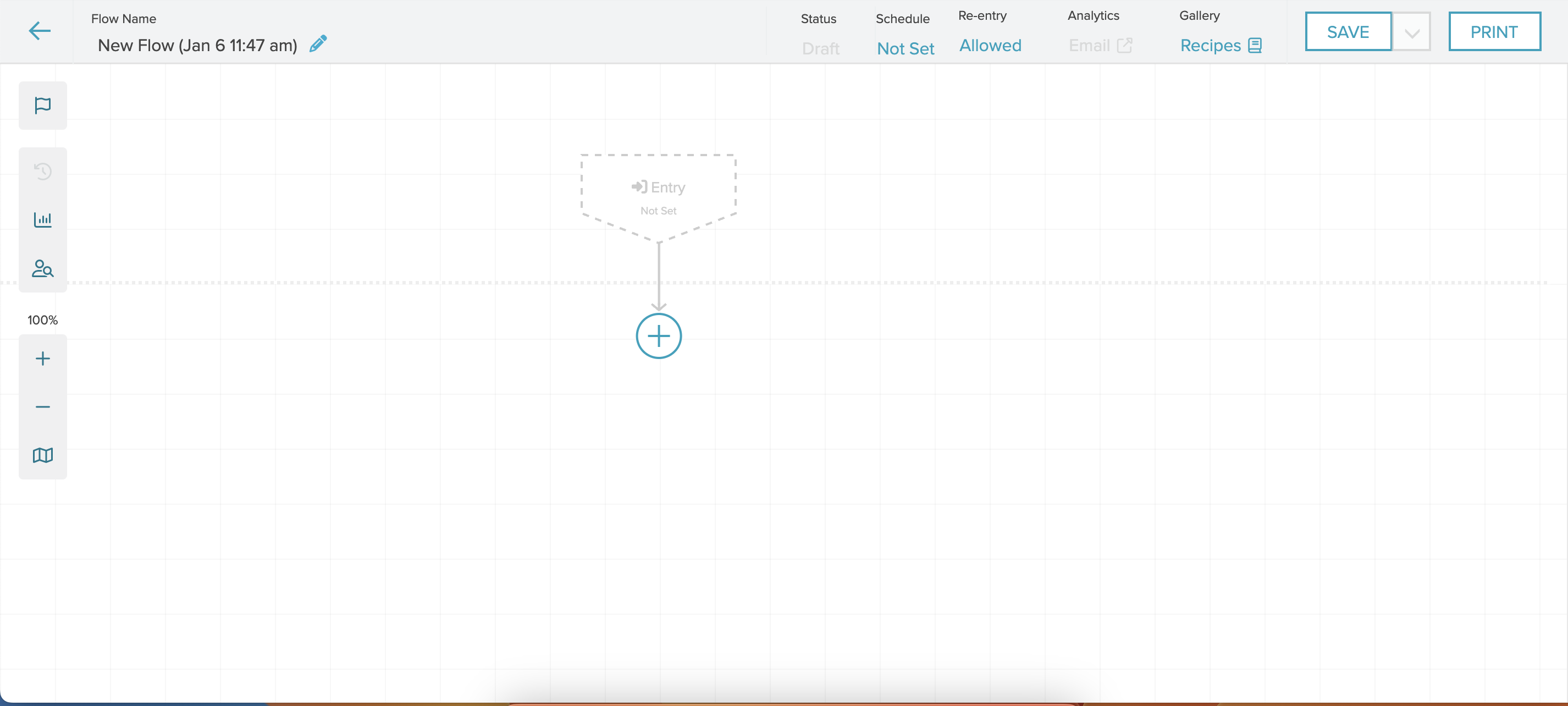Viewport: 1568px width, 706px height.
Task: Click the Draft status label
Action: point(820,49)
